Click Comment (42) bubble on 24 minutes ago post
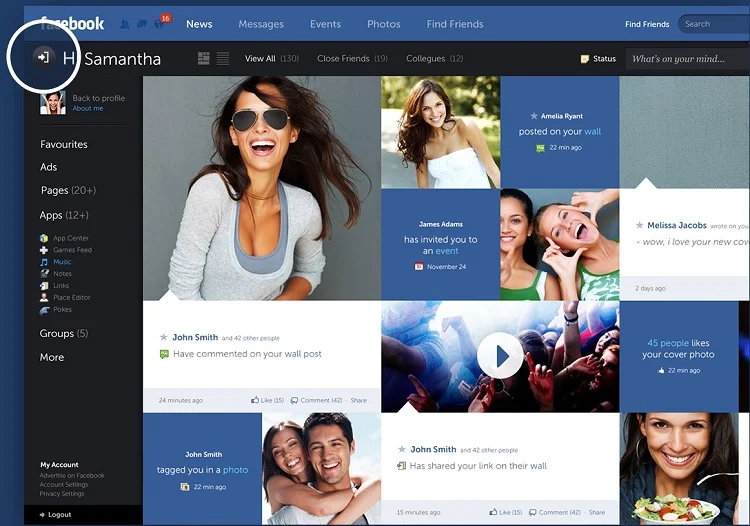The height and width of the screenshot is (526, 750). coord(294,401)
